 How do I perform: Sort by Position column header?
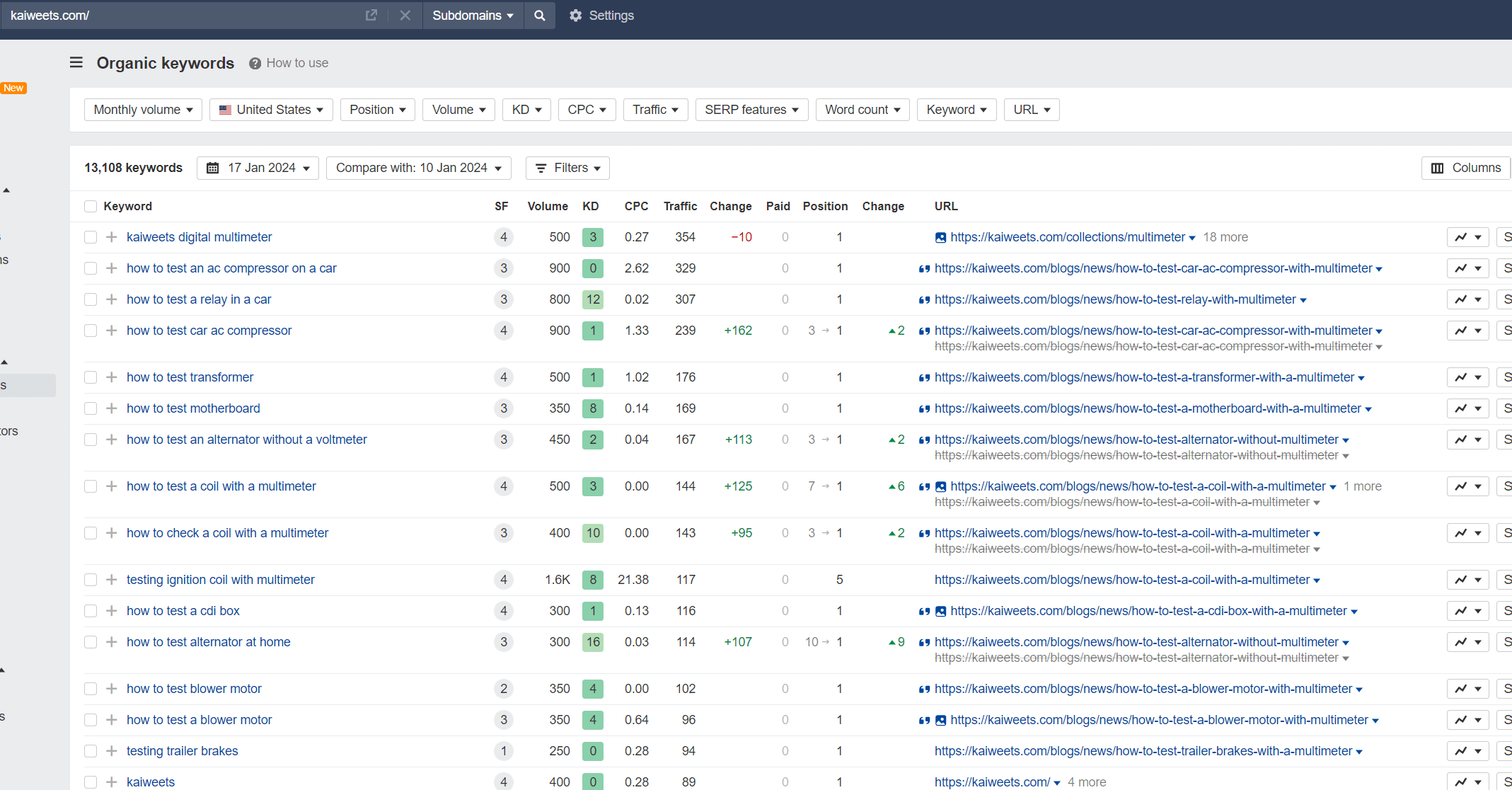825,206
